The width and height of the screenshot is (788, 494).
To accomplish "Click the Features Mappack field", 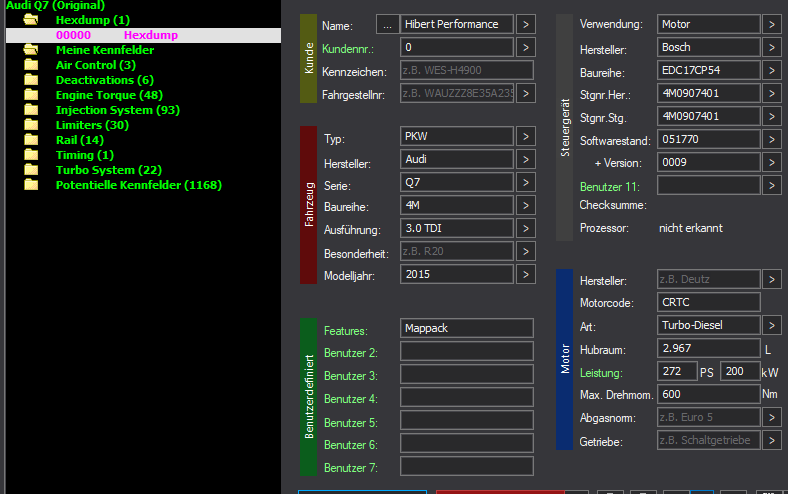I will [x=467, y=328].
